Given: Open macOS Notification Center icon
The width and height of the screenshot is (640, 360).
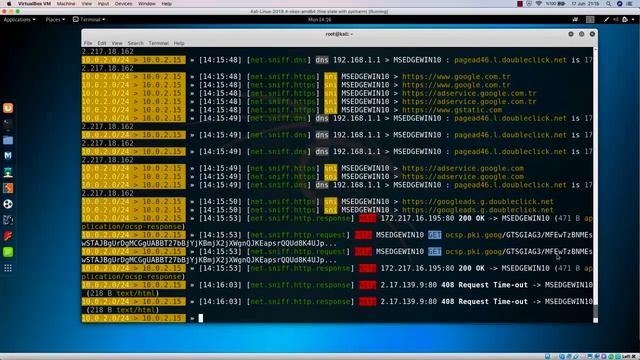Looking at the screenshot, I should pyautogui.click(x=630, y=4).
